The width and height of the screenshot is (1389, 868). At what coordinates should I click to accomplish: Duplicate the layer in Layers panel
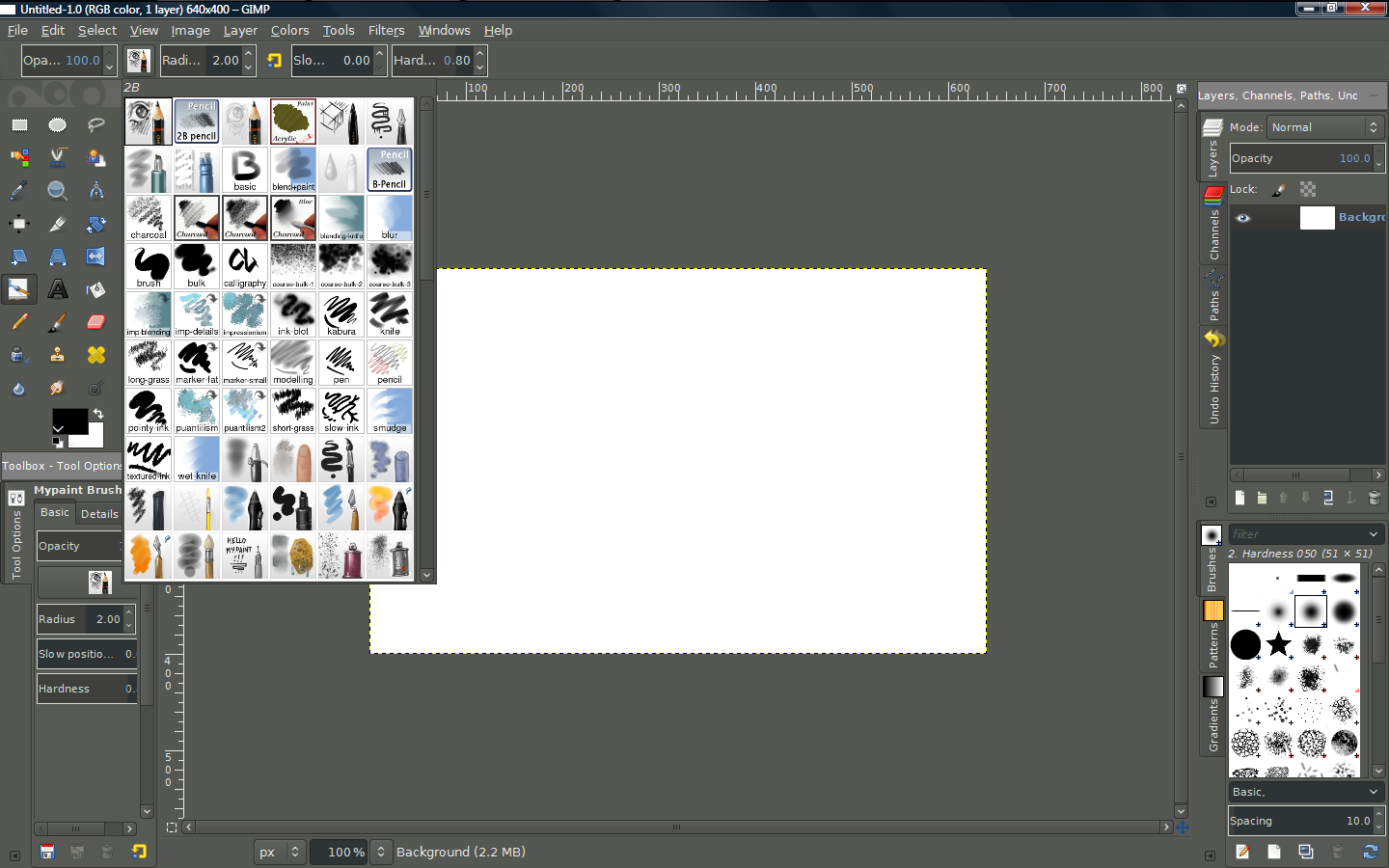click(1328, 498)
